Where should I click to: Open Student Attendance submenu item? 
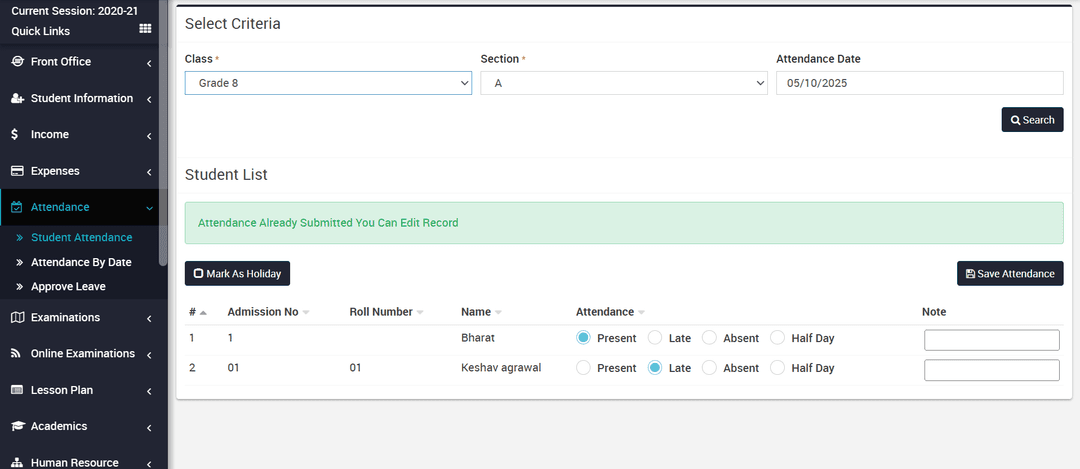(81, 238)
